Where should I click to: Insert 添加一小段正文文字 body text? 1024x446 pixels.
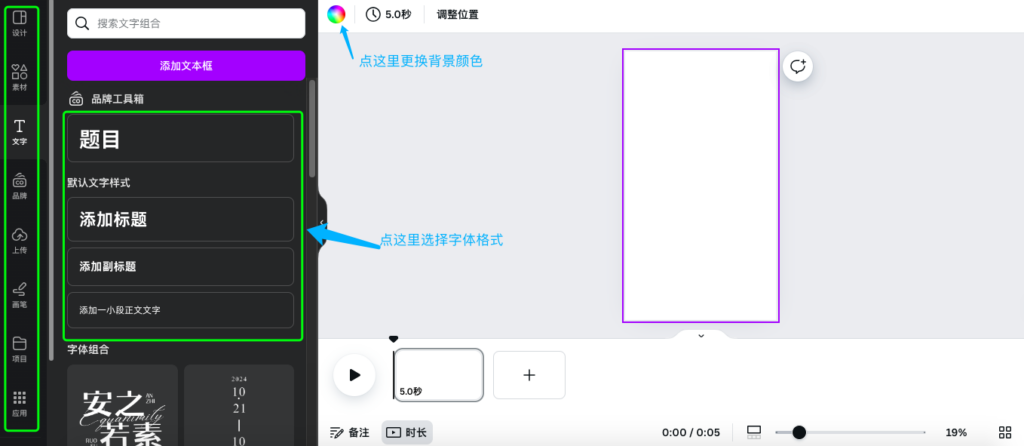pos(180,310)
